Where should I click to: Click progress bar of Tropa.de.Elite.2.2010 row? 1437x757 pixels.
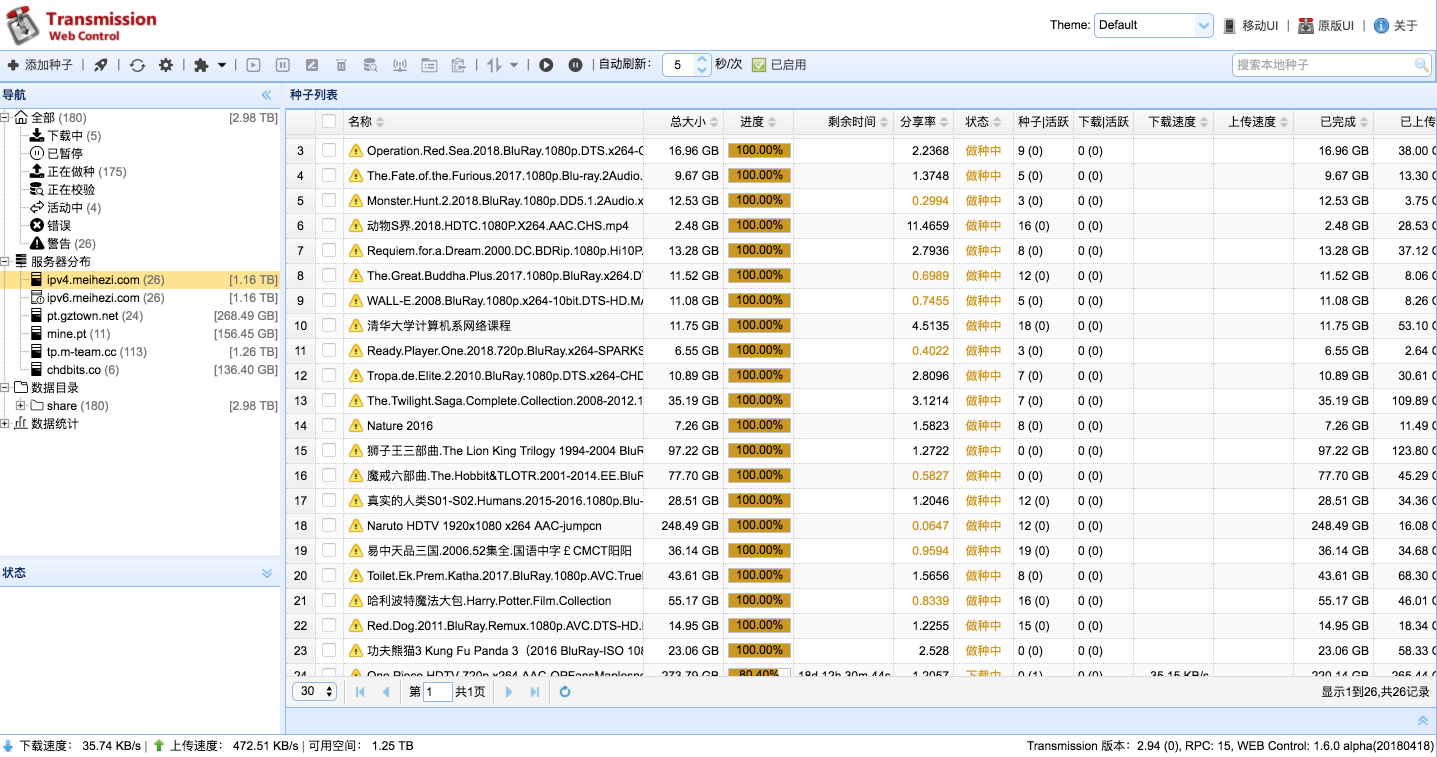tap(759, 376)
